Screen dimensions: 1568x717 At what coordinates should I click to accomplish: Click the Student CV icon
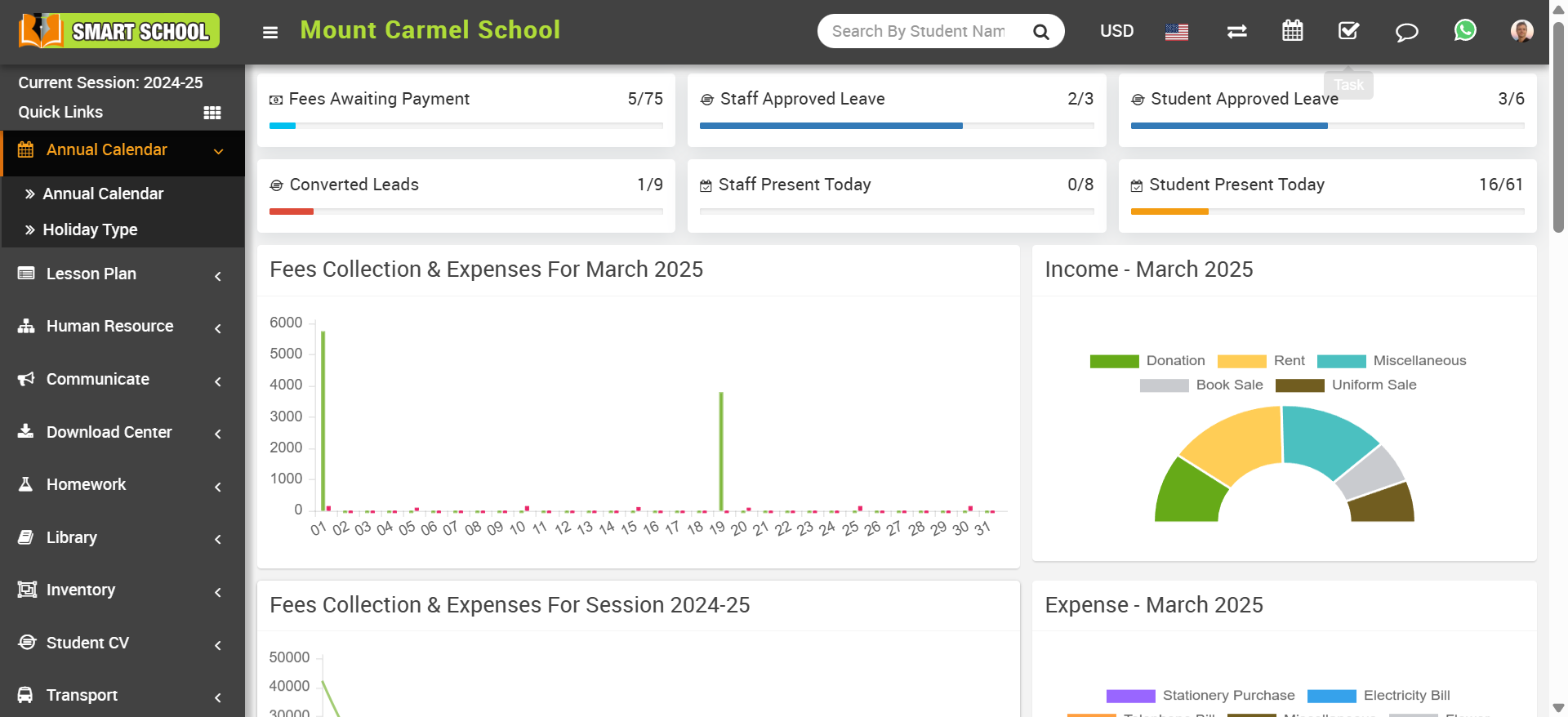click(27, 642)
